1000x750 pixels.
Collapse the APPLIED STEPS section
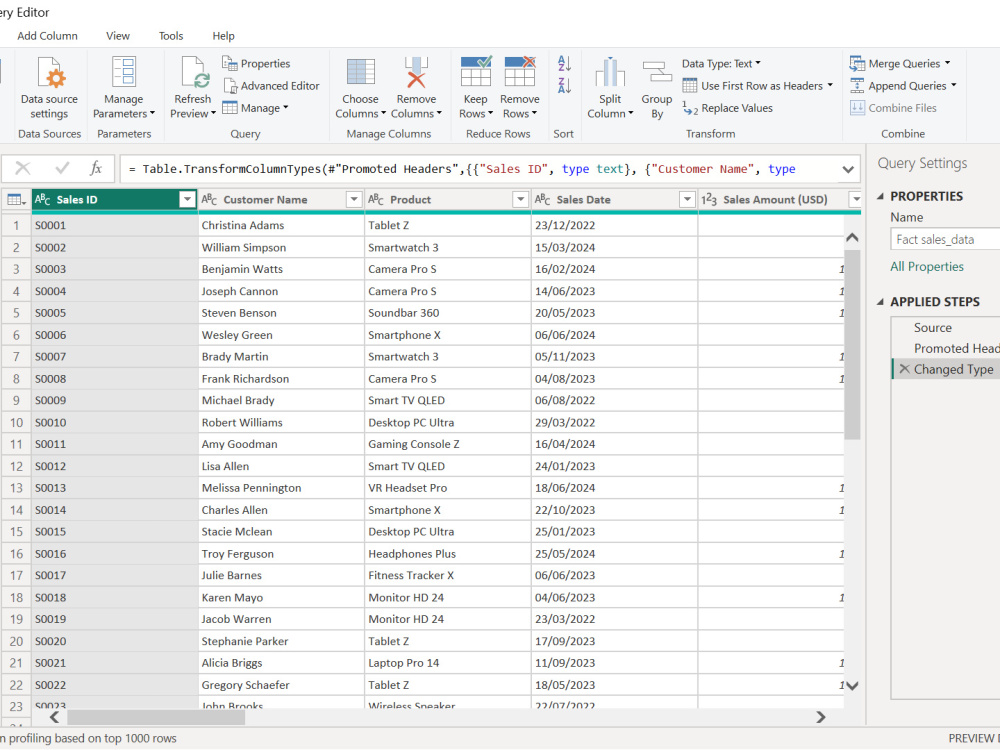[880, 302]
